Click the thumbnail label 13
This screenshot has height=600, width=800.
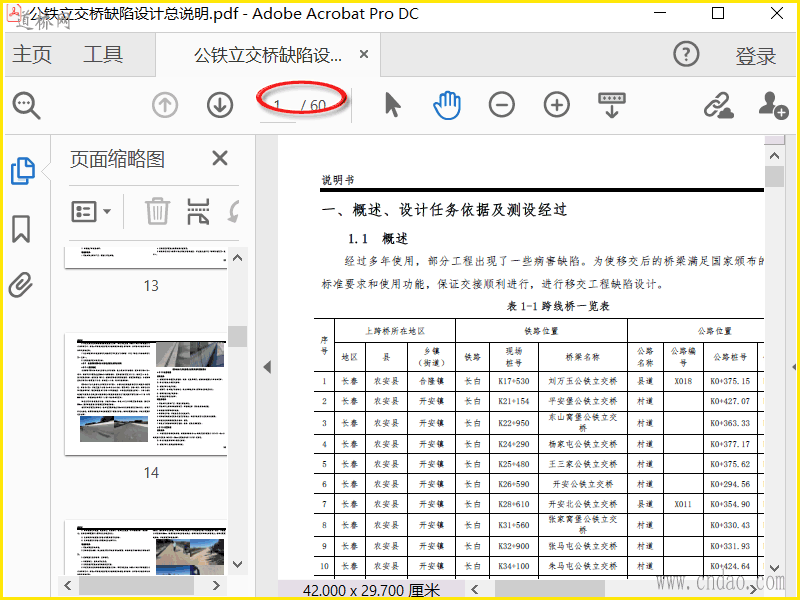(151, 286)
